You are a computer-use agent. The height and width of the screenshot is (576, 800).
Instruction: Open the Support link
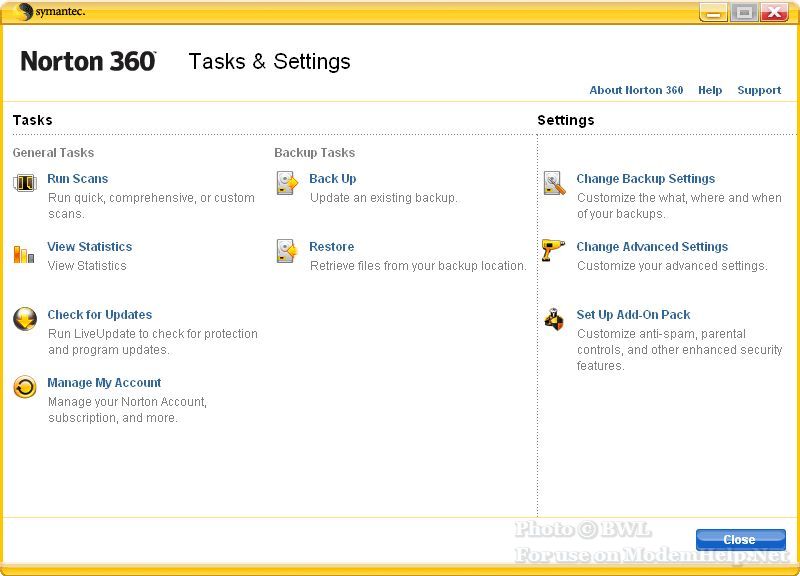click(759, 90)
